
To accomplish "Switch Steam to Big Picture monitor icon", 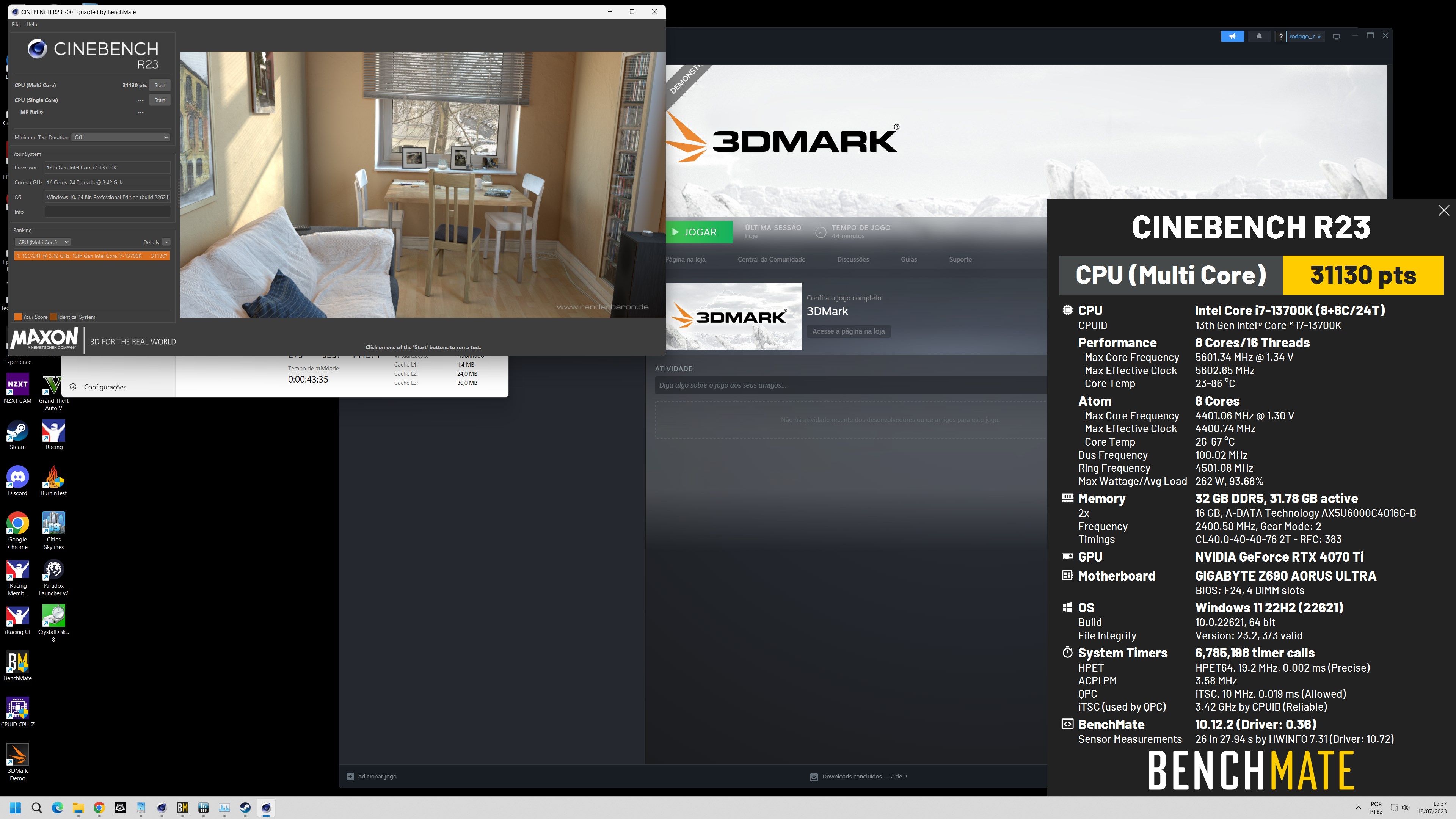I will coord(1337,36).
